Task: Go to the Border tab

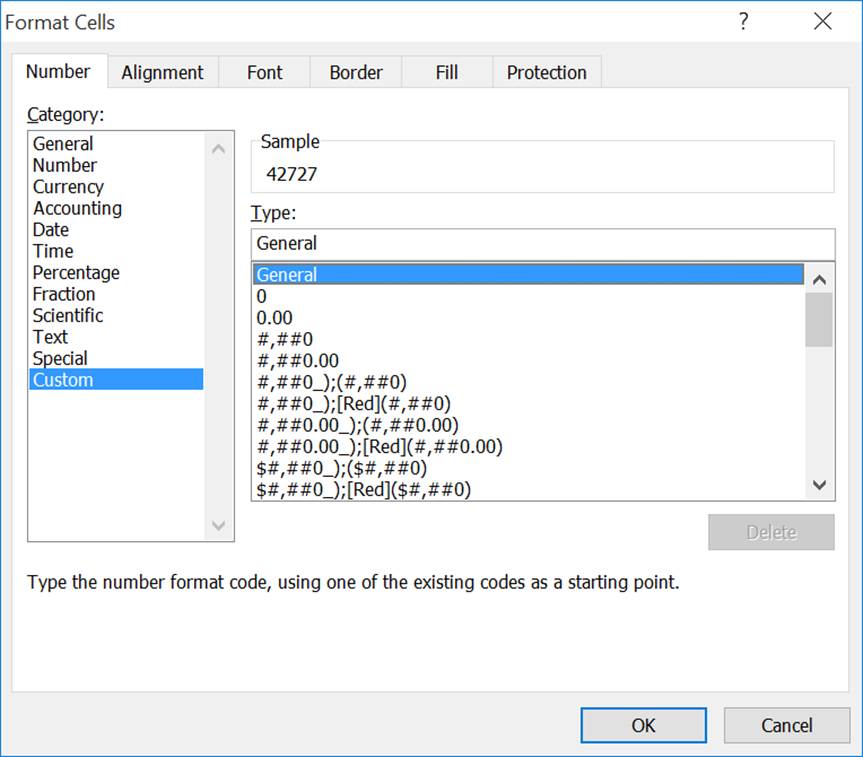Action: pyautogui.click(x=356, y=72)
